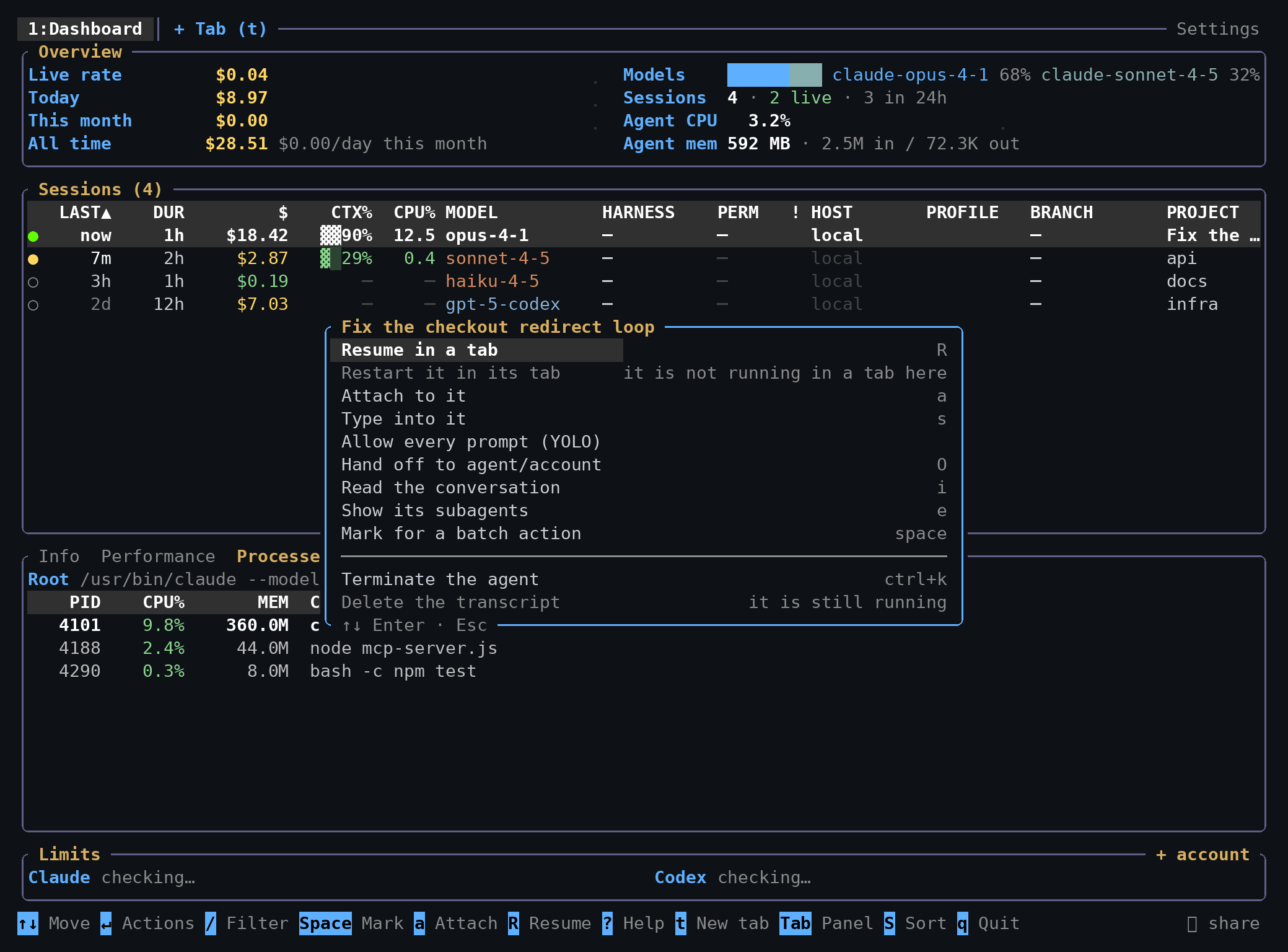The image size is (1288, 952).
Task: Click the Space Mark key hint
Action: [325, 923]
